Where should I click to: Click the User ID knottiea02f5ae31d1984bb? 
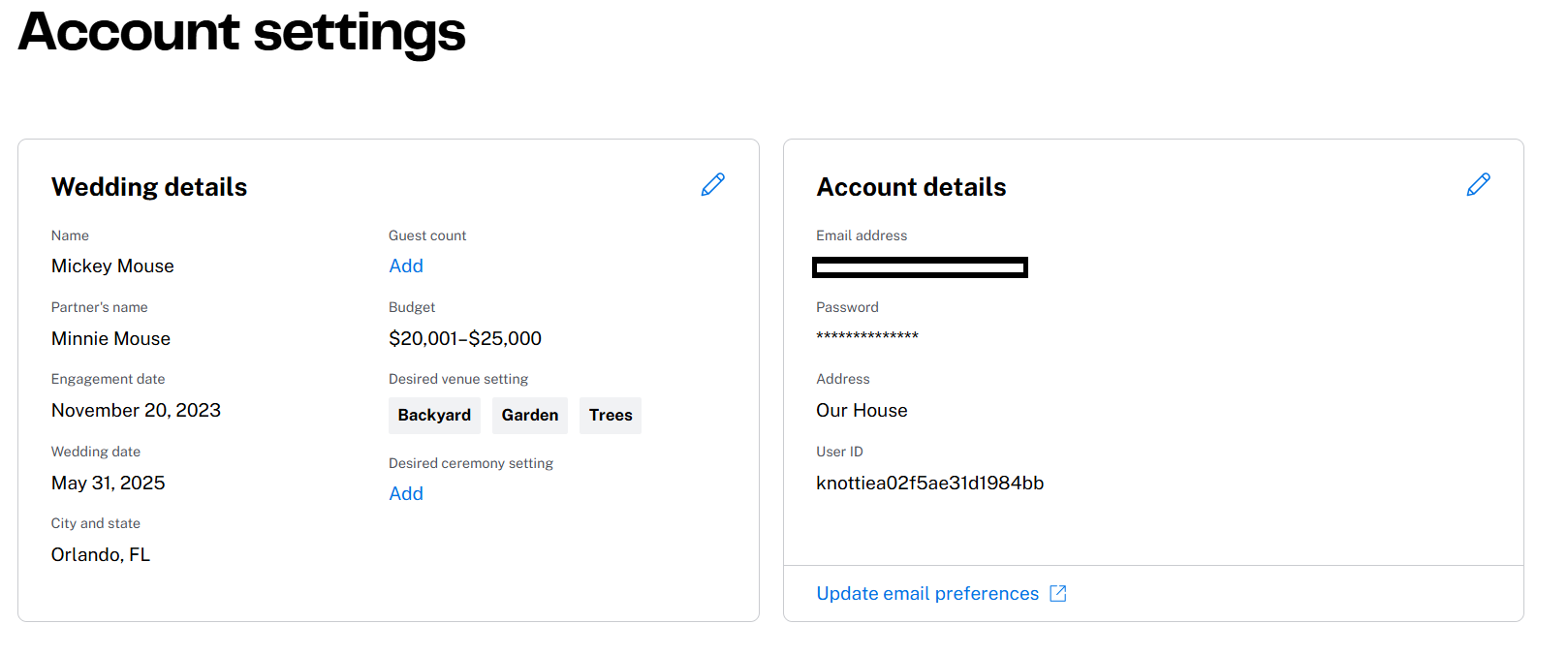(930, 483)
